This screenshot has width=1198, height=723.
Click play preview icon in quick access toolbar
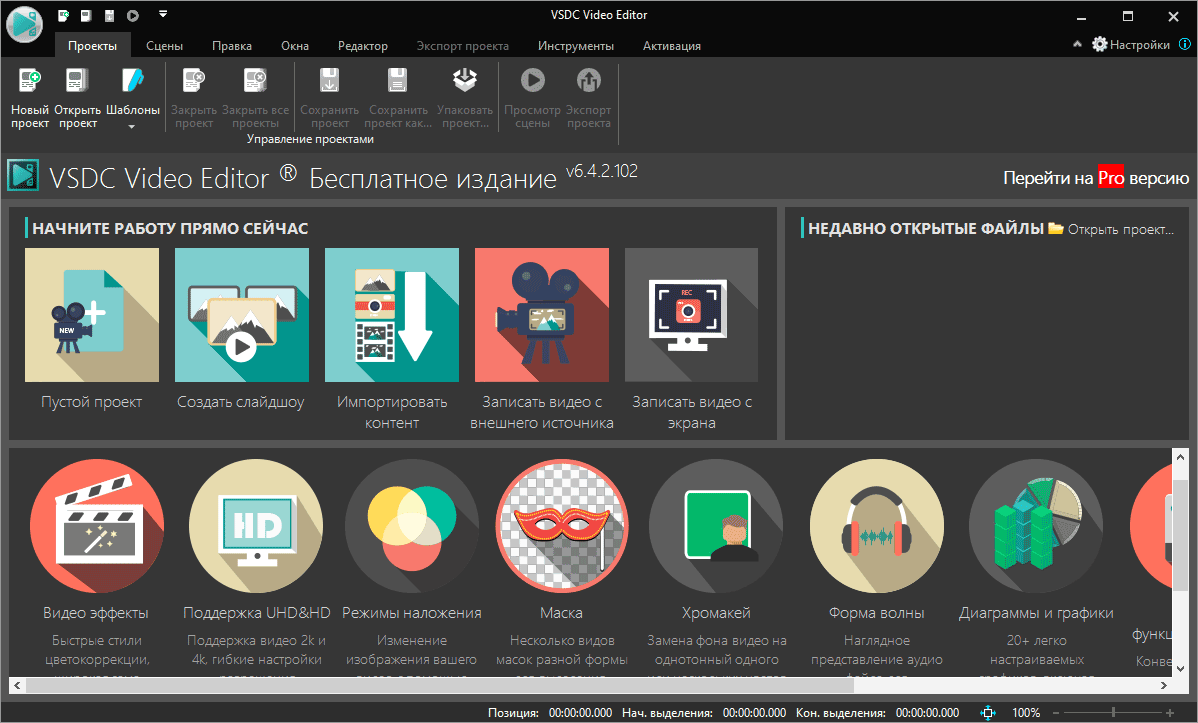pos(133,15)
